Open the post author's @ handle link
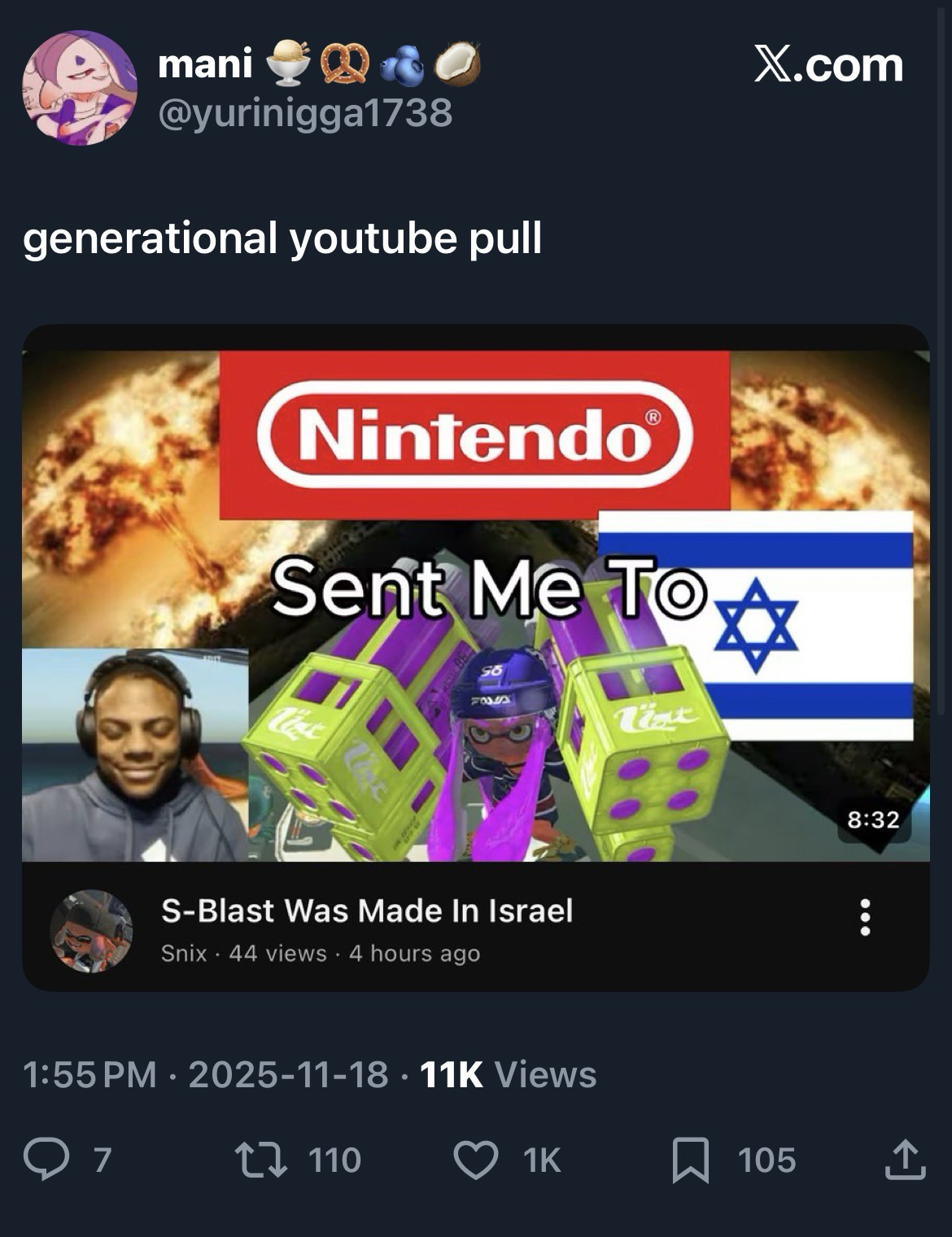The image size is (952, 1237). [x=305, y=113]
